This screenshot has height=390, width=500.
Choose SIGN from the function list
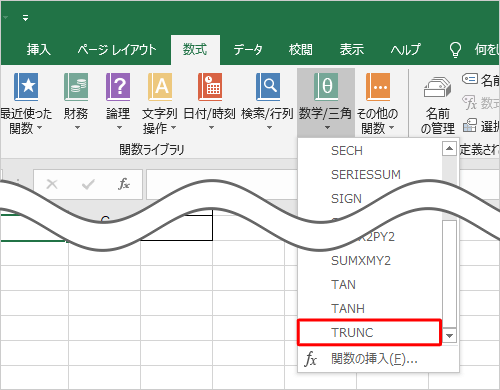pyautogui.click(x=347, y=199)
